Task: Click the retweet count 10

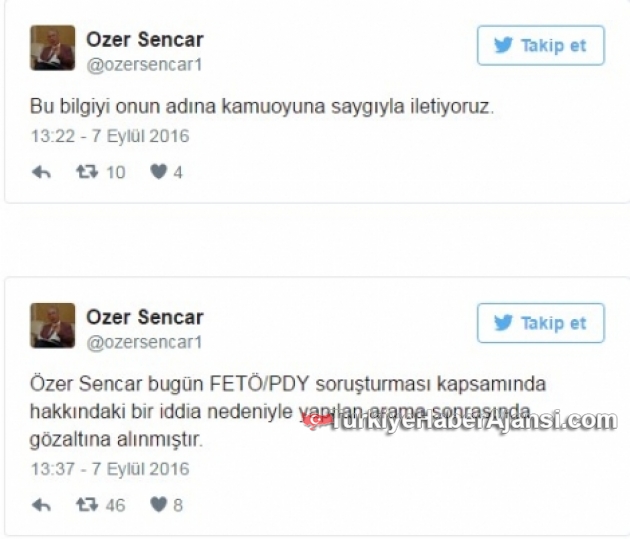Action: click(116, 173)
